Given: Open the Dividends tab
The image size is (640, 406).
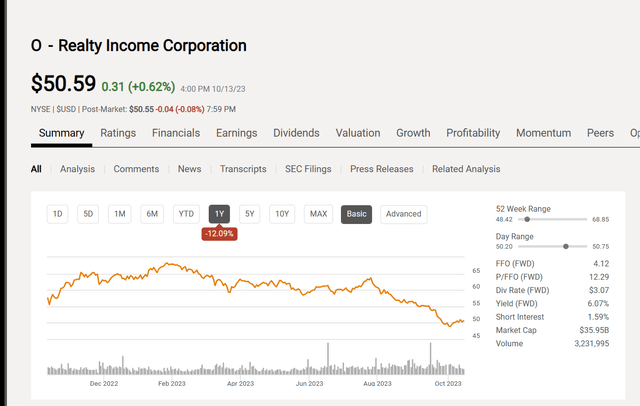Looking at the screenshot, I should (x=296, y=133).
